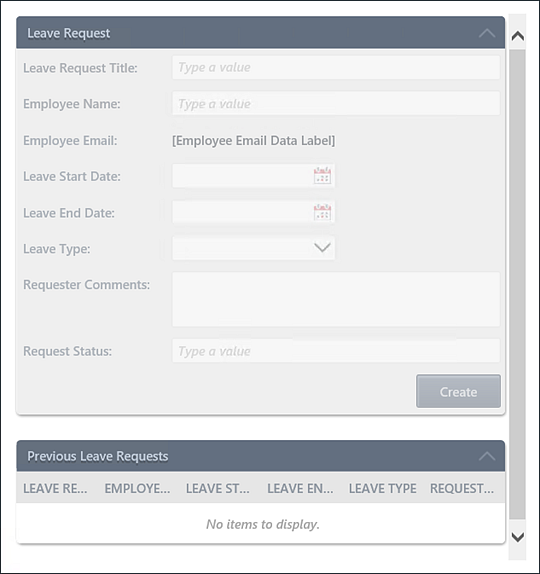Click the Create button
The width and height of the screenshot is (540, 574).
(458, 391)
